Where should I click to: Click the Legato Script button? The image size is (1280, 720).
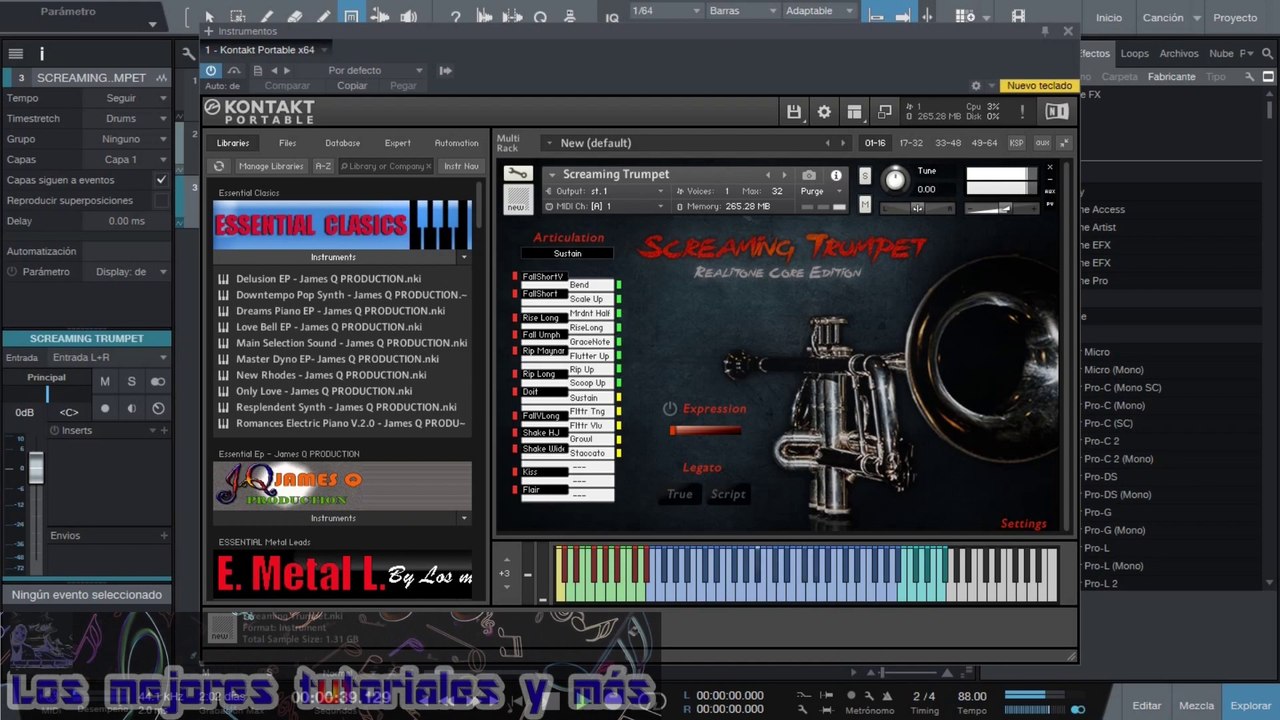click(x=728, y=494)
